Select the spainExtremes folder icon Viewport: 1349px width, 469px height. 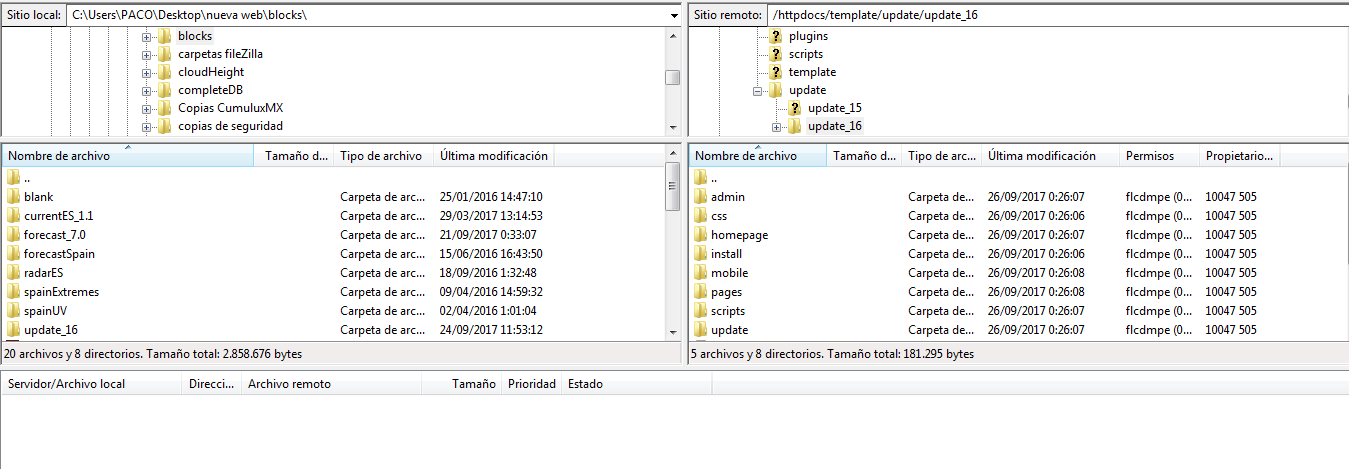click(x=13, y=292)
